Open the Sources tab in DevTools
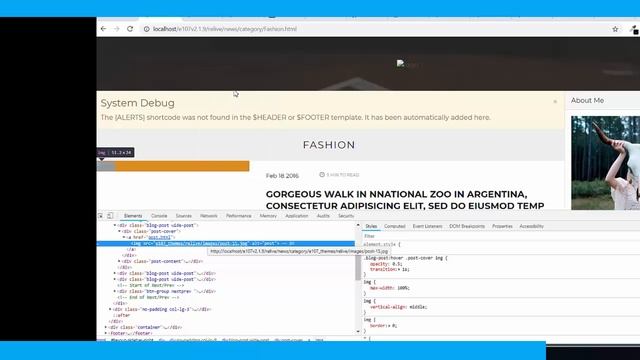The height and width of the screenshot is (360, 640). coord(184,216)
